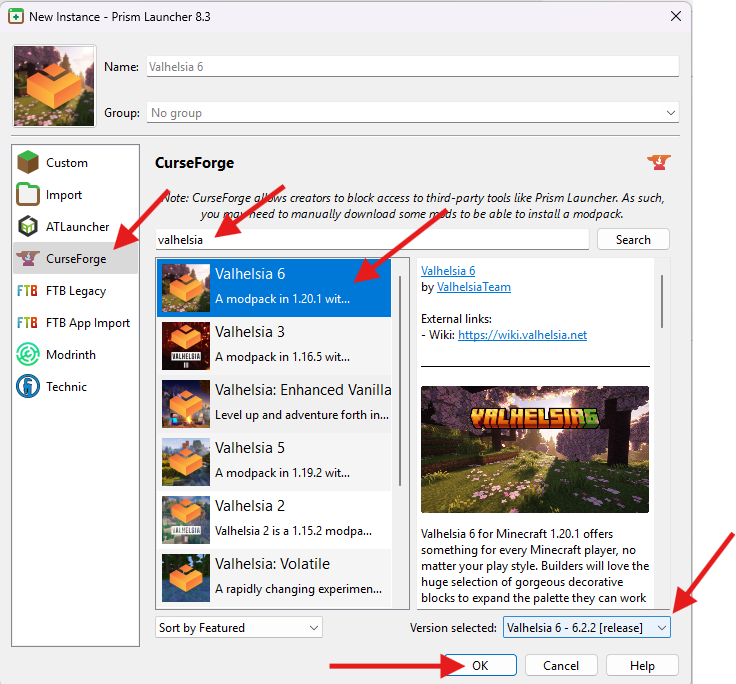Screen dimensions: 736x684
Task: Select the Custom grass block icon
Action: pyautogui.click(x=28, y=162)
